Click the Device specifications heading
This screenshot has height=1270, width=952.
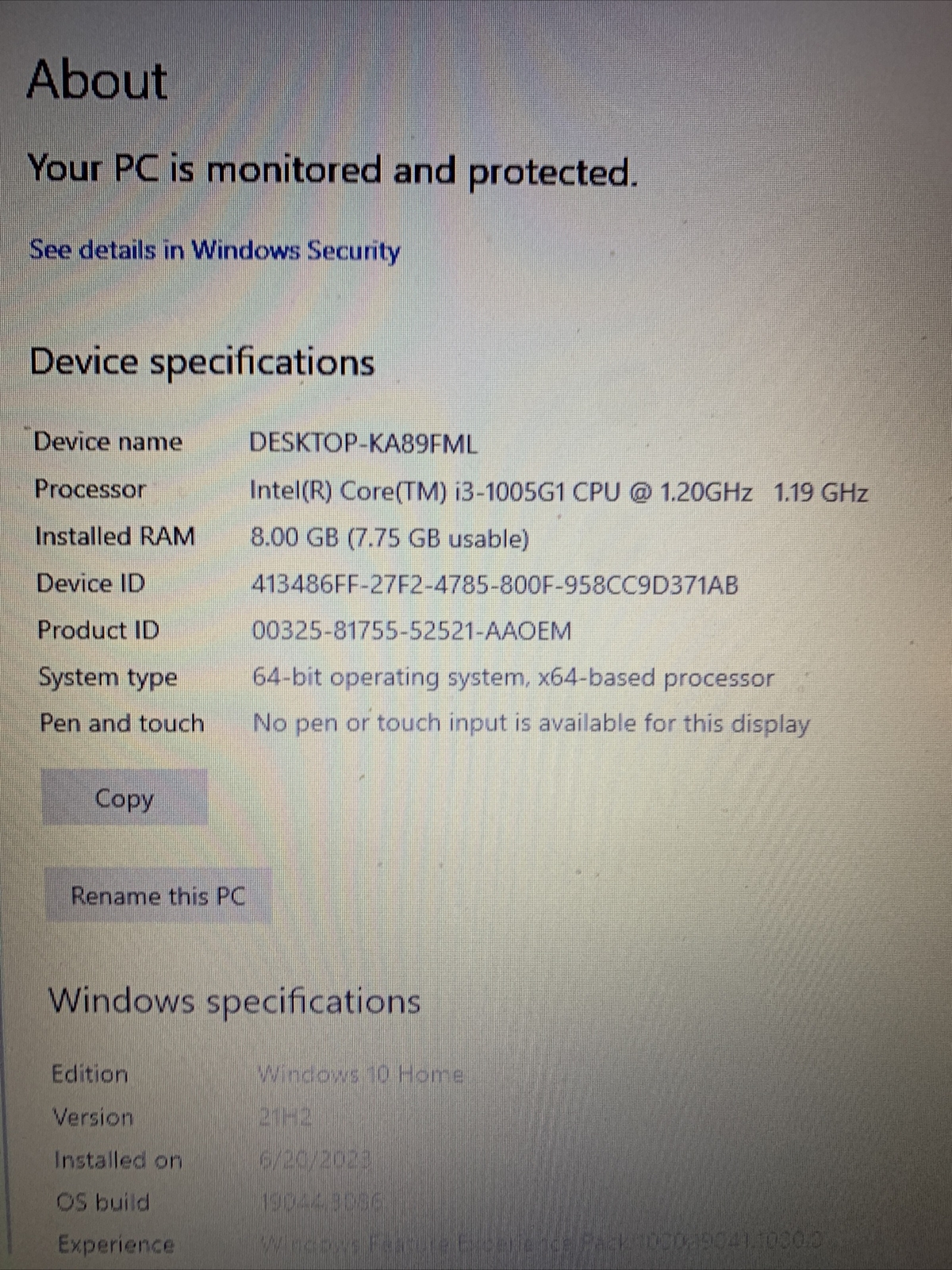click(202, 362)
